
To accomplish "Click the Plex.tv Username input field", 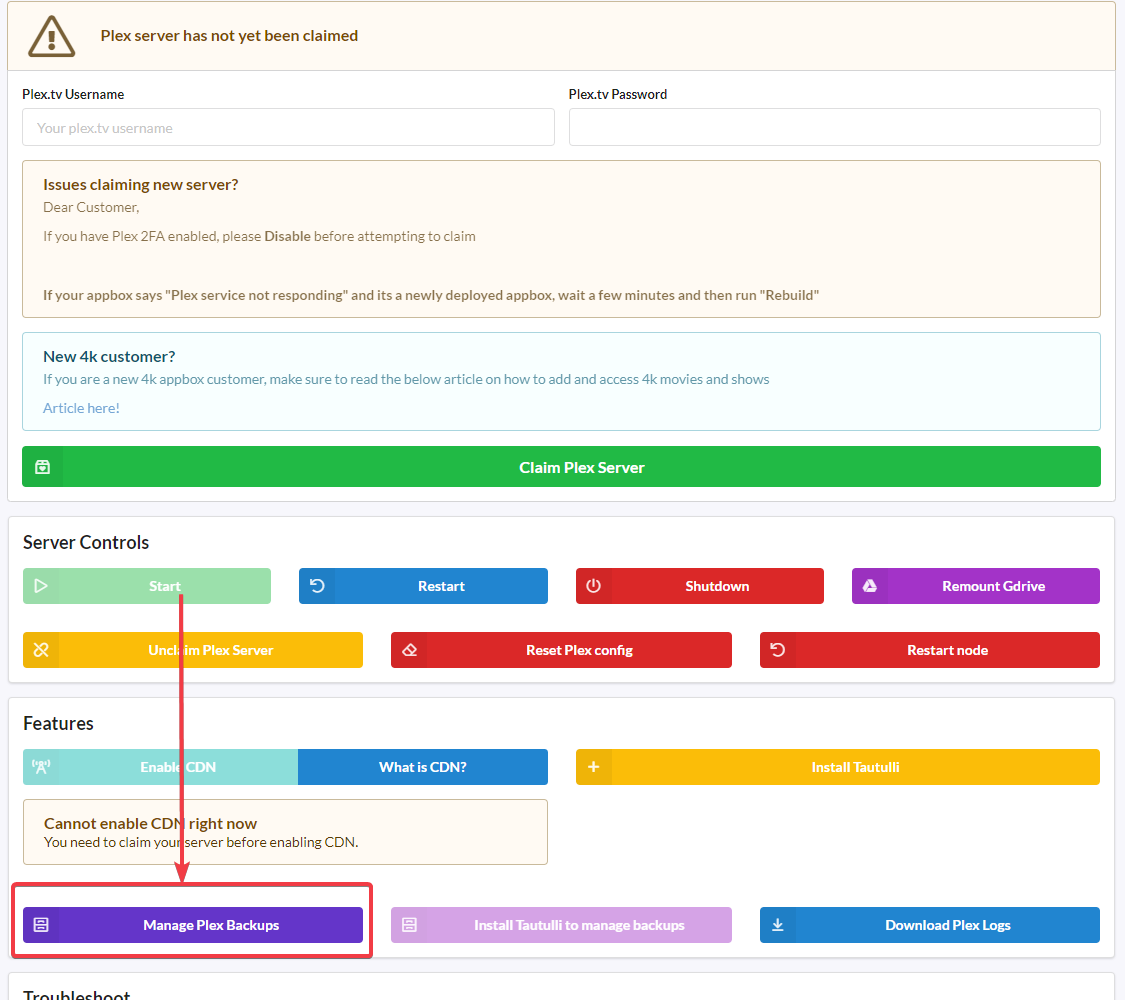I will coord(288,128).
